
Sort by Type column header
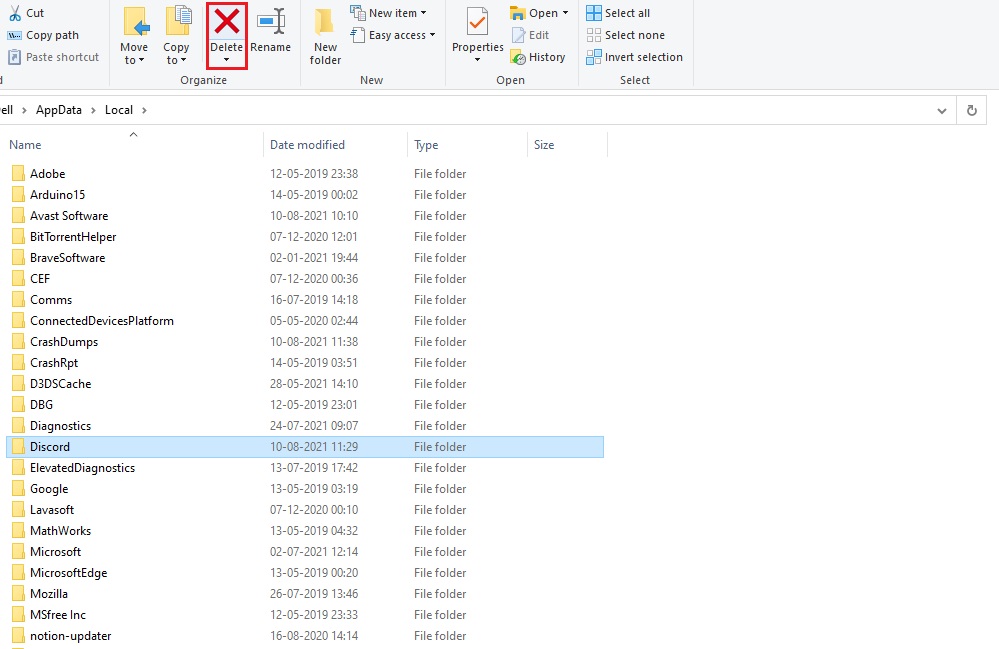pos(467,145)
